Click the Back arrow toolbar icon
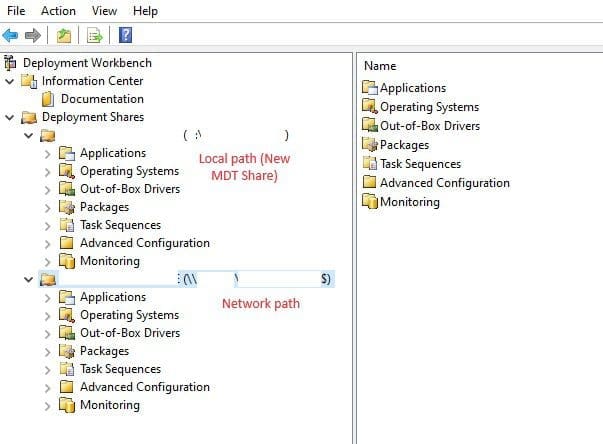Screen dimensions: 603x444 point(11,36)
